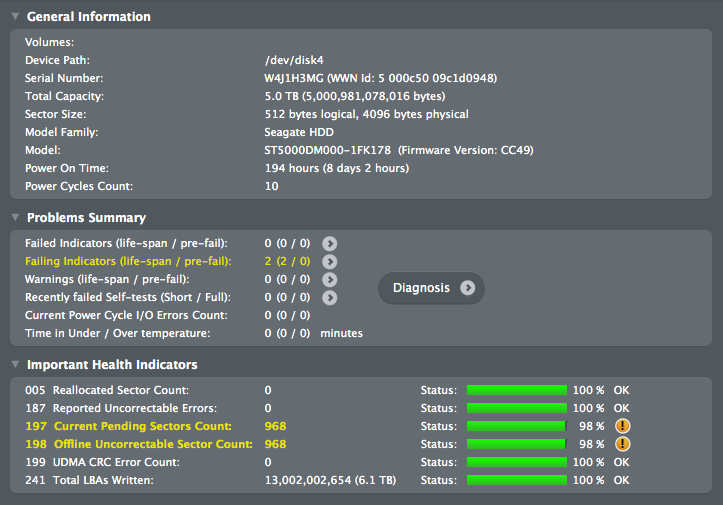The image size is (723, 505).
Task: Click warning icon for Offline Uncorrectable Sector
Action: (x=622, y=444)
